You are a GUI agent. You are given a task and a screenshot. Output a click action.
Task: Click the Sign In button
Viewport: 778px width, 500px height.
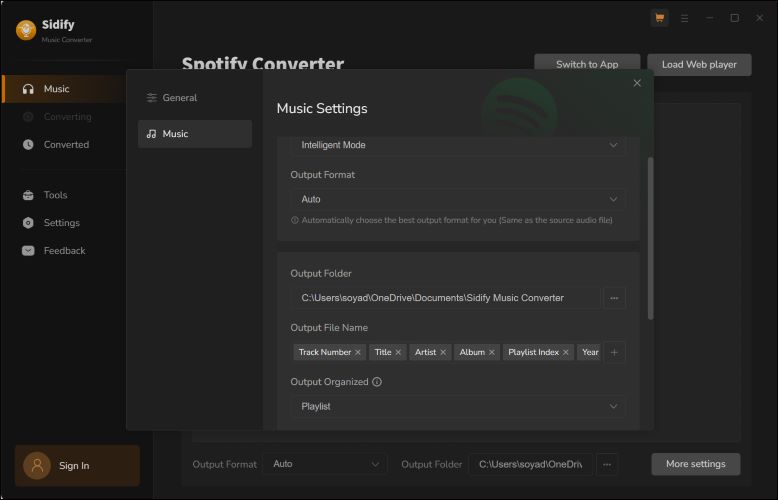(x=77, y=465)
